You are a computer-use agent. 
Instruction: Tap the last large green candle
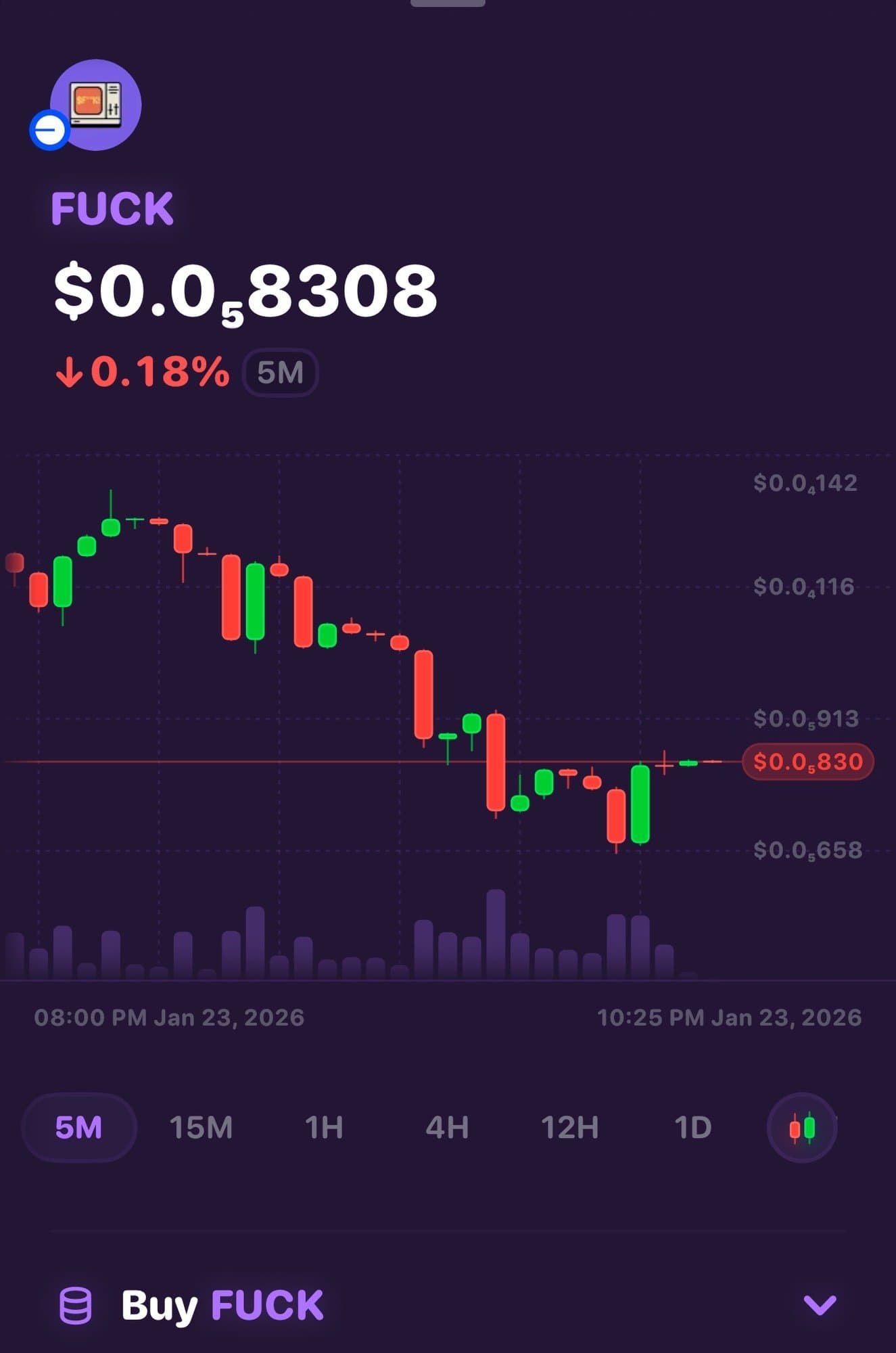[x=640, y=804]
